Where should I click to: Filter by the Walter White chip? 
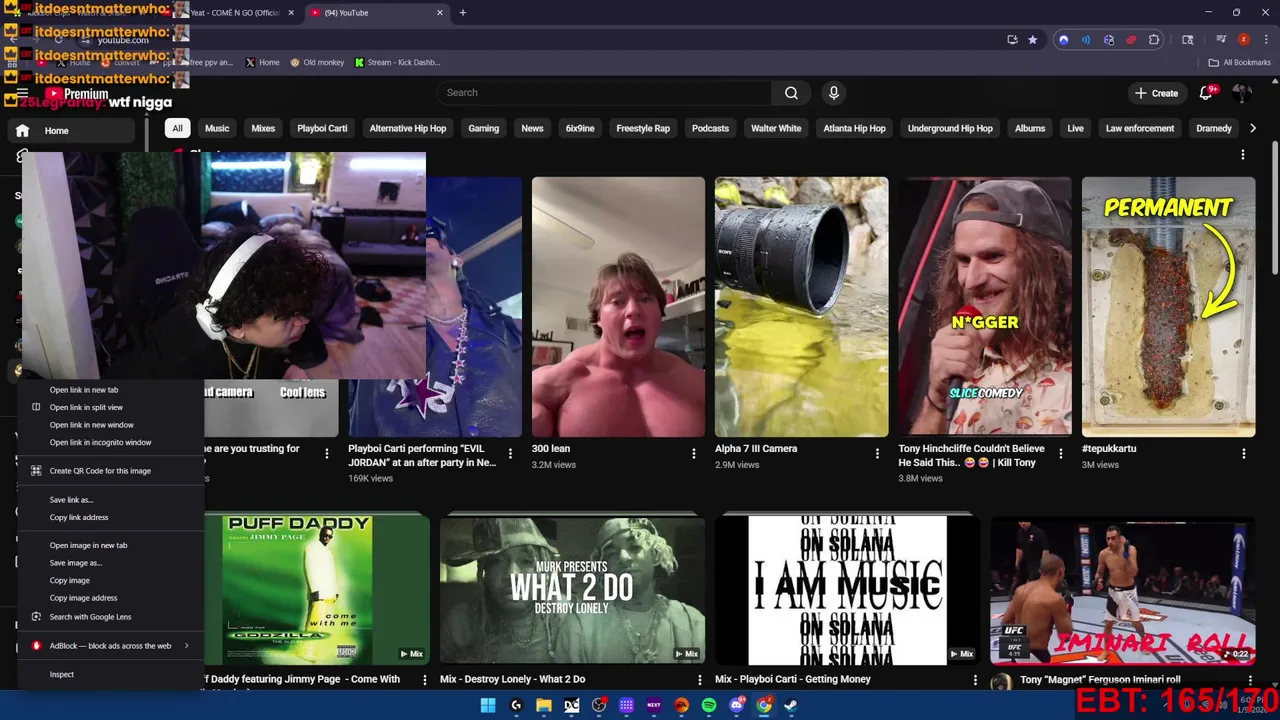pos(776,128)
